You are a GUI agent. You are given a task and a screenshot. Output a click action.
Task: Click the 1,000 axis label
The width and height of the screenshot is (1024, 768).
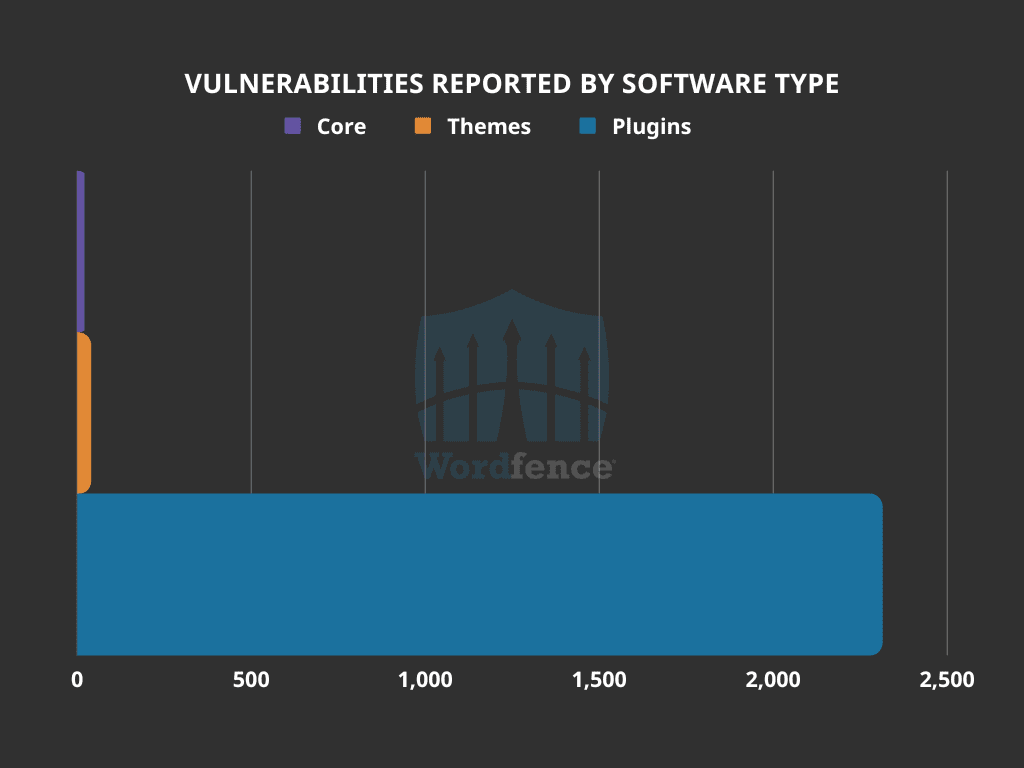click(425, 680)
